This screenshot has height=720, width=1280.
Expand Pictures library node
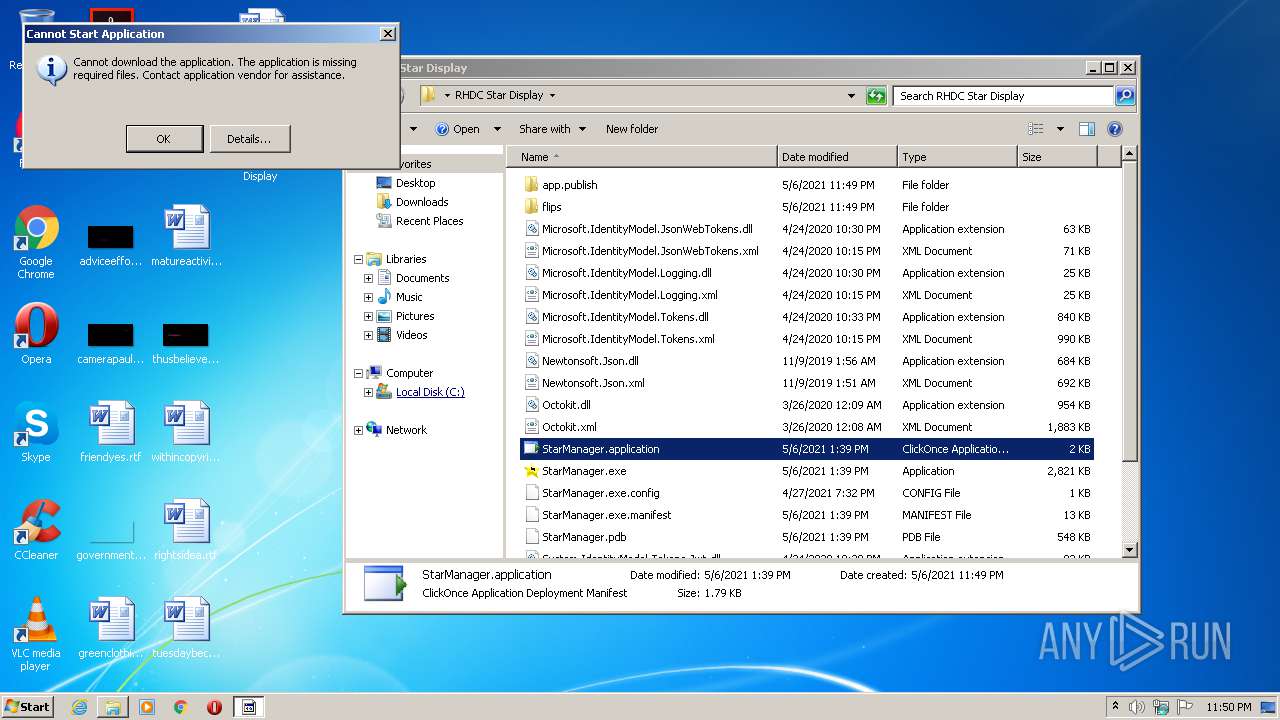tap(368, 316)
